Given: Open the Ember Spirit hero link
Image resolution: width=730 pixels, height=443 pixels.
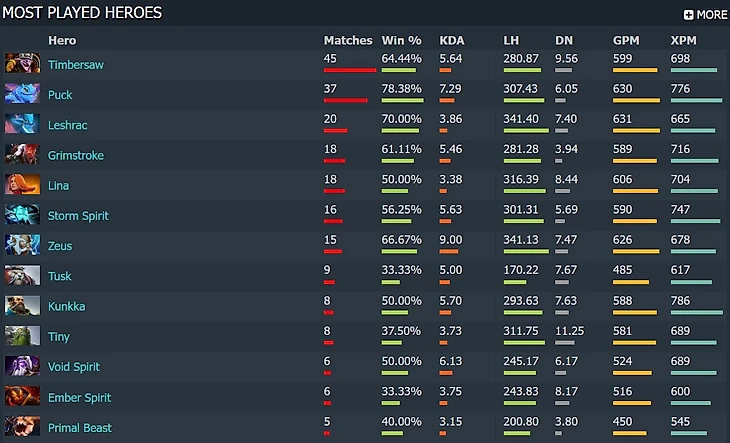Looking at the screenshot, I should click(80, 397).
